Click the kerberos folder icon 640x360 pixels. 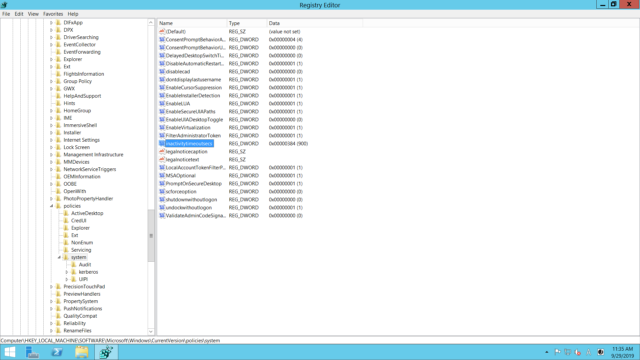pyautogui.click(x=74, y=272)
